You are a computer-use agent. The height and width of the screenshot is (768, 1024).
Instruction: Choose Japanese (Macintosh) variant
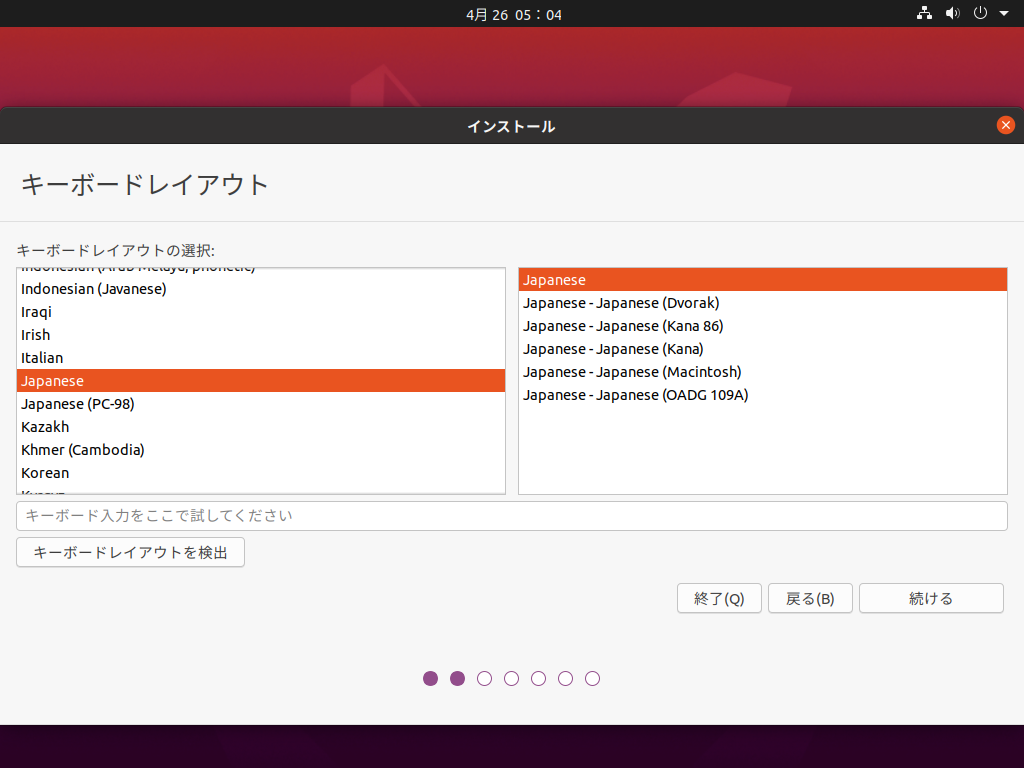tap(763, 372)
